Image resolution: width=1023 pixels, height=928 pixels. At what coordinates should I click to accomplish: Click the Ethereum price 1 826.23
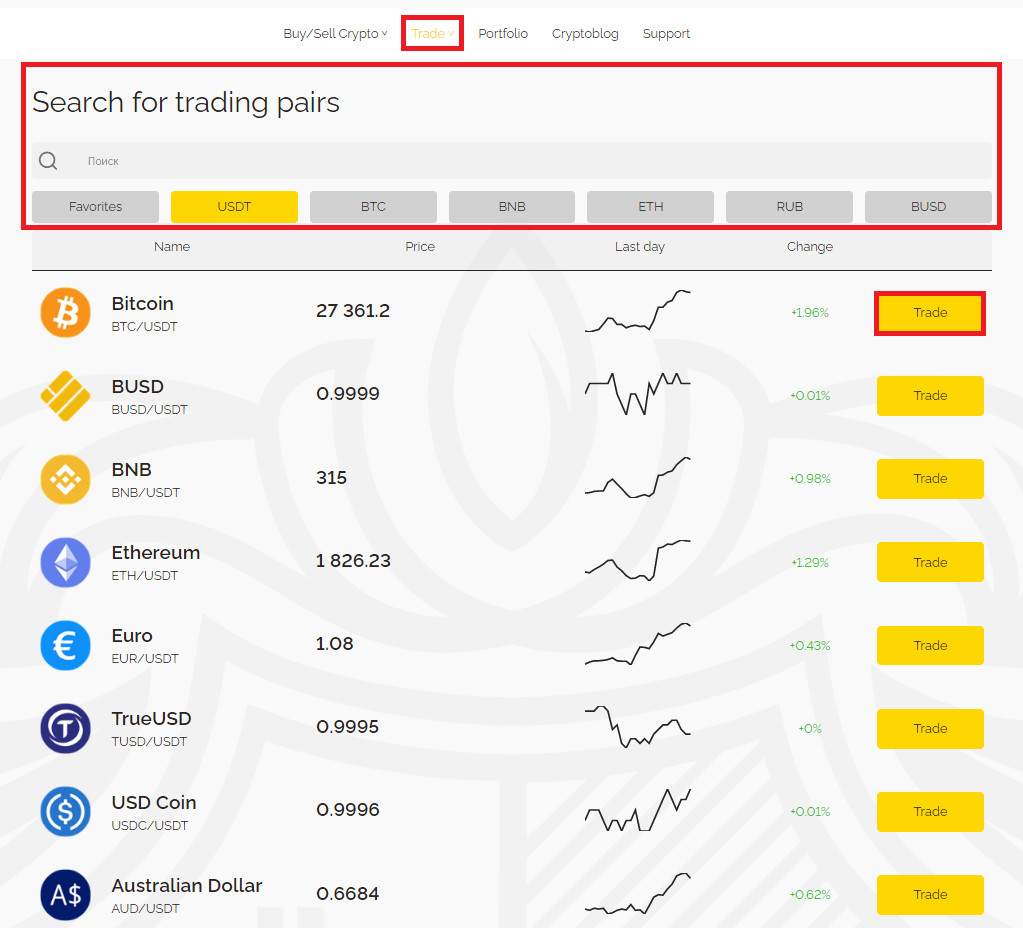[x=353, y=561]
